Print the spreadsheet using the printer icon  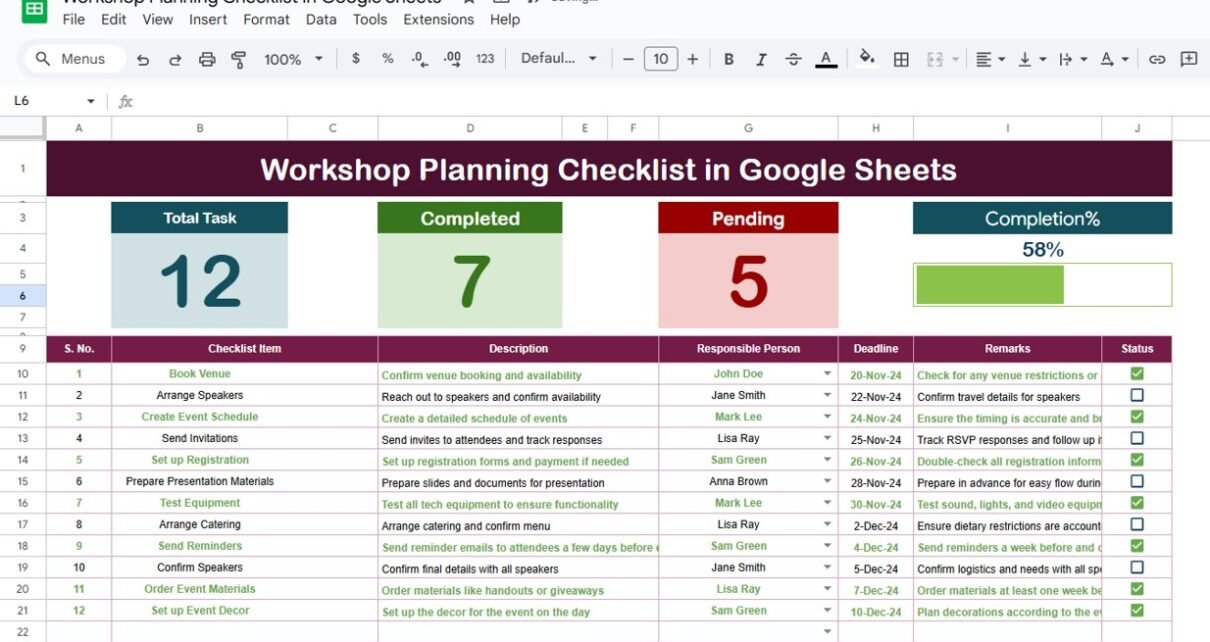click(207, 60)
